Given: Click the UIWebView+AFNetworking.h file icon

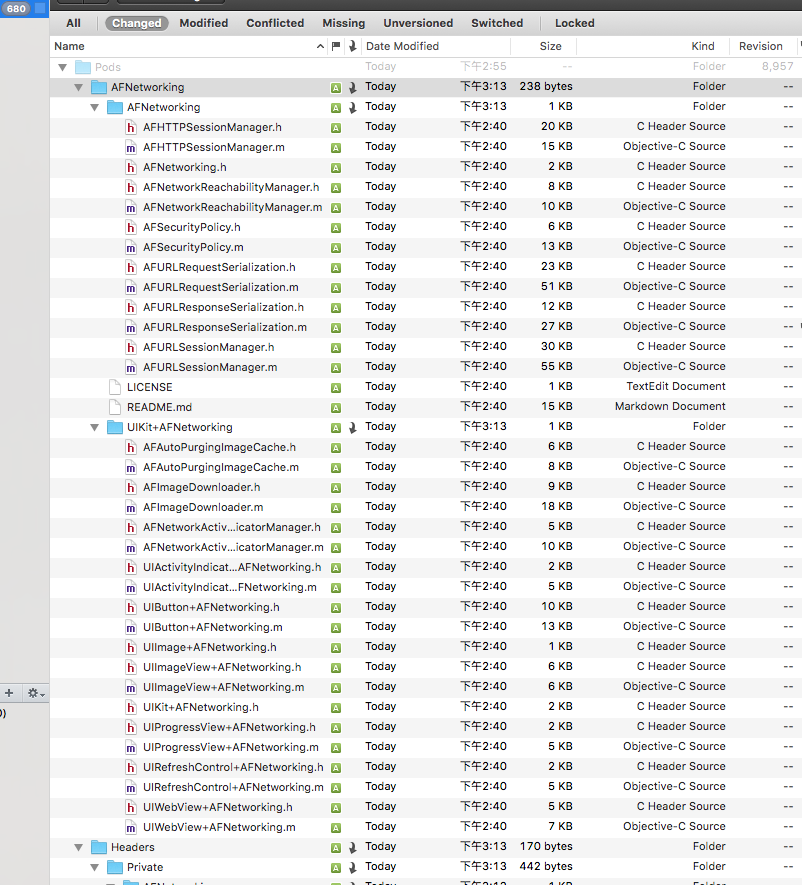Looking at the screenshot, I should click(131, 808).
